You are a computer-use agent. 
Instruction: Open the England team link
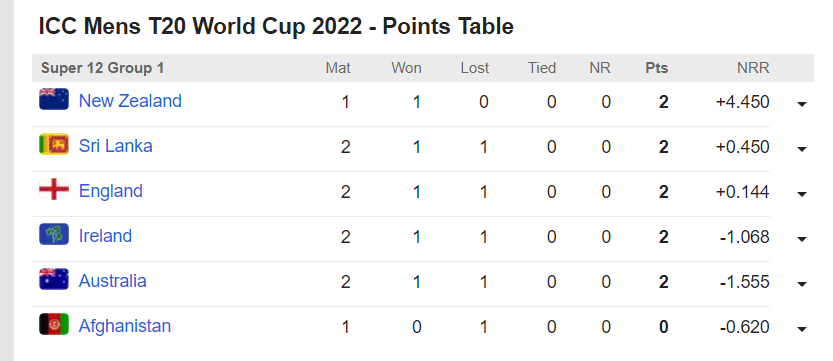coord(110,191)
